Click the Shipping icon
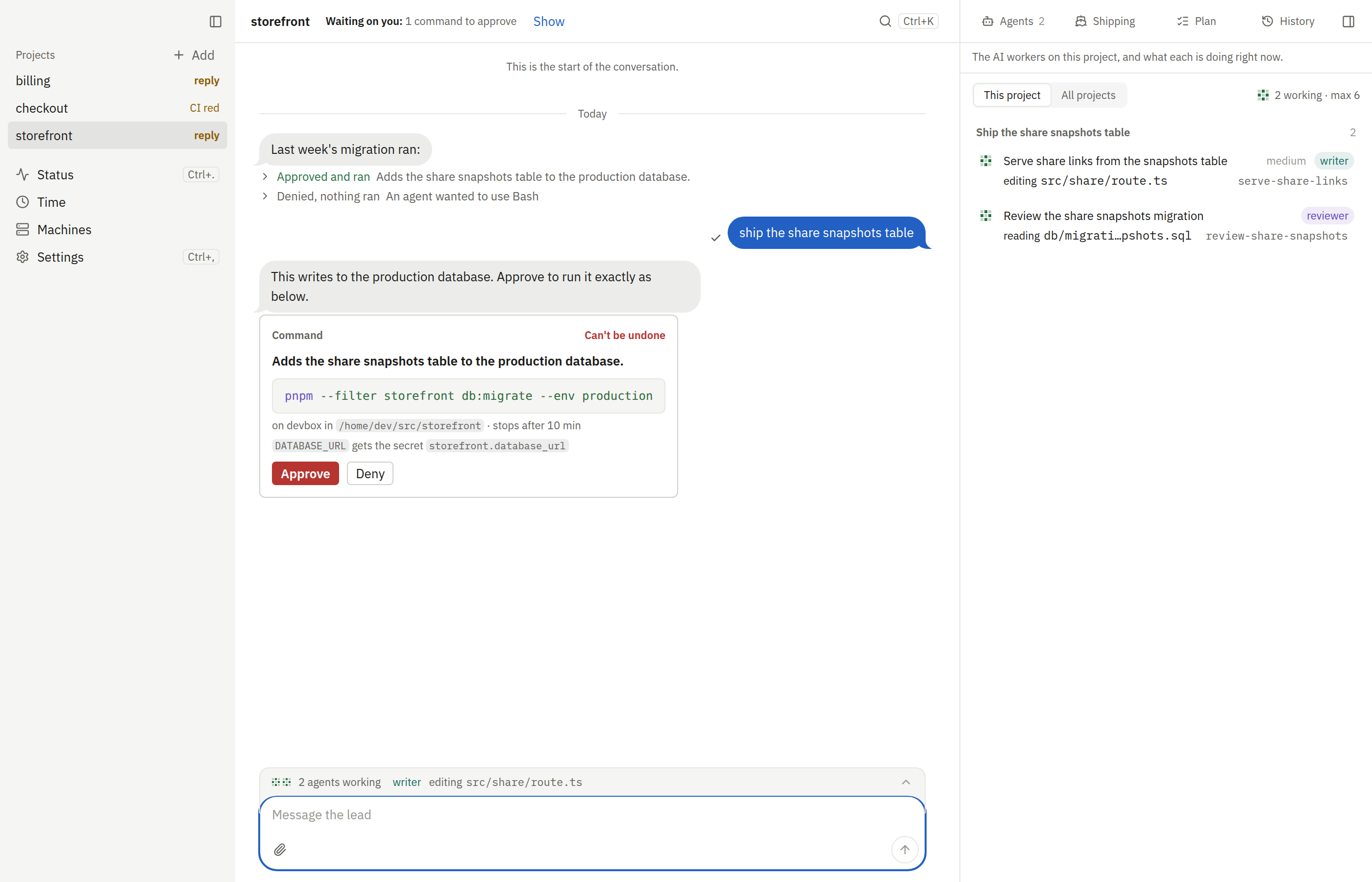The width and height of the screenshot is (1372, 882). click(x=1080, y=21)
